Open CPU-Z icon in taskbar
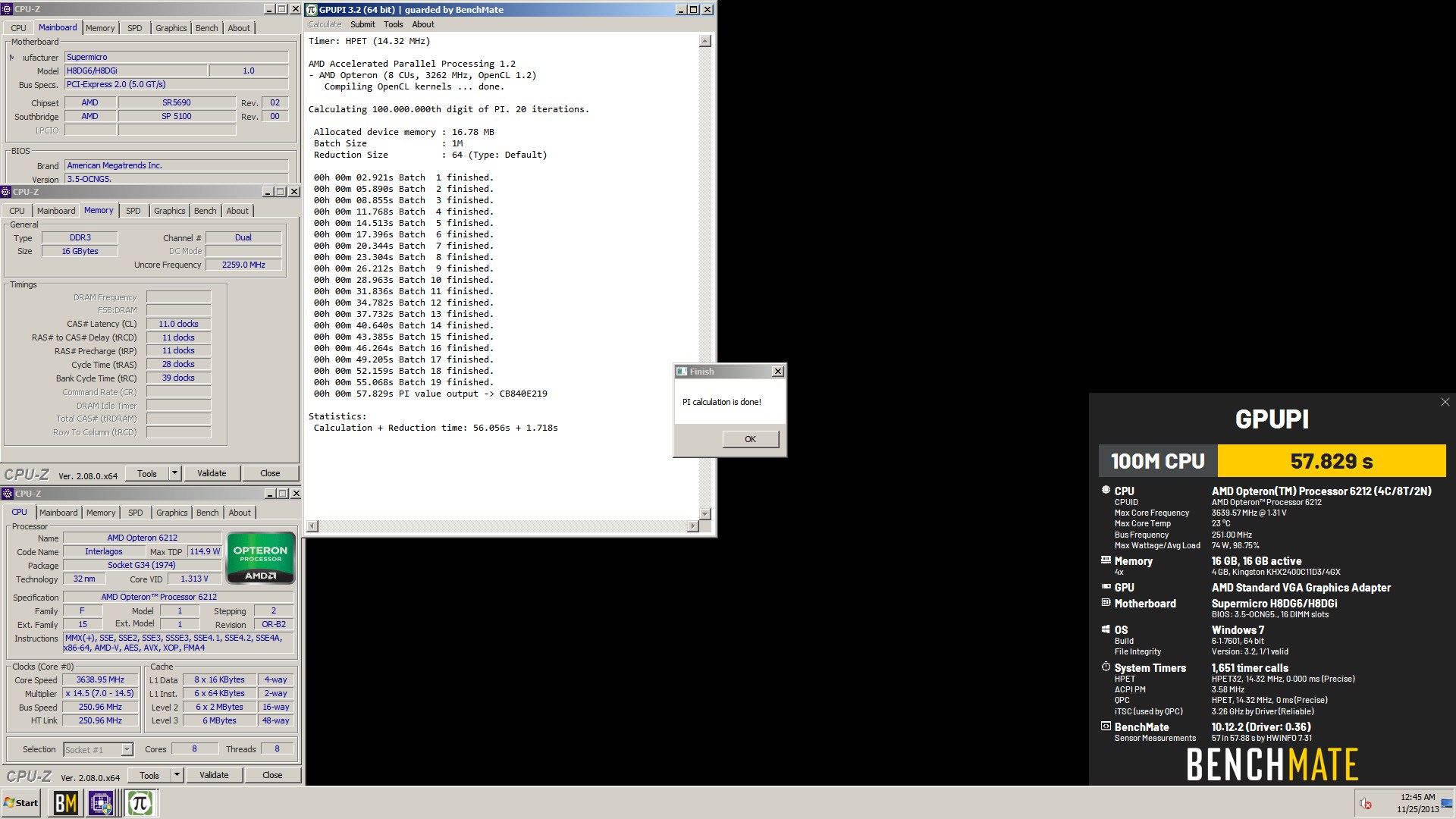This screenshot has height=819, width=1456. tap(101, 803)
